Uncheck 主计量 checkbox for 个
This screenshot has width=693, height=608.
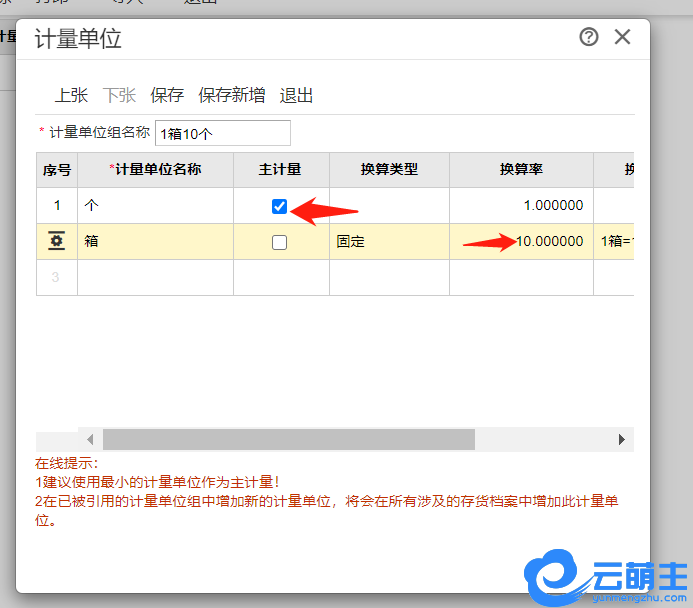(280, 206)
